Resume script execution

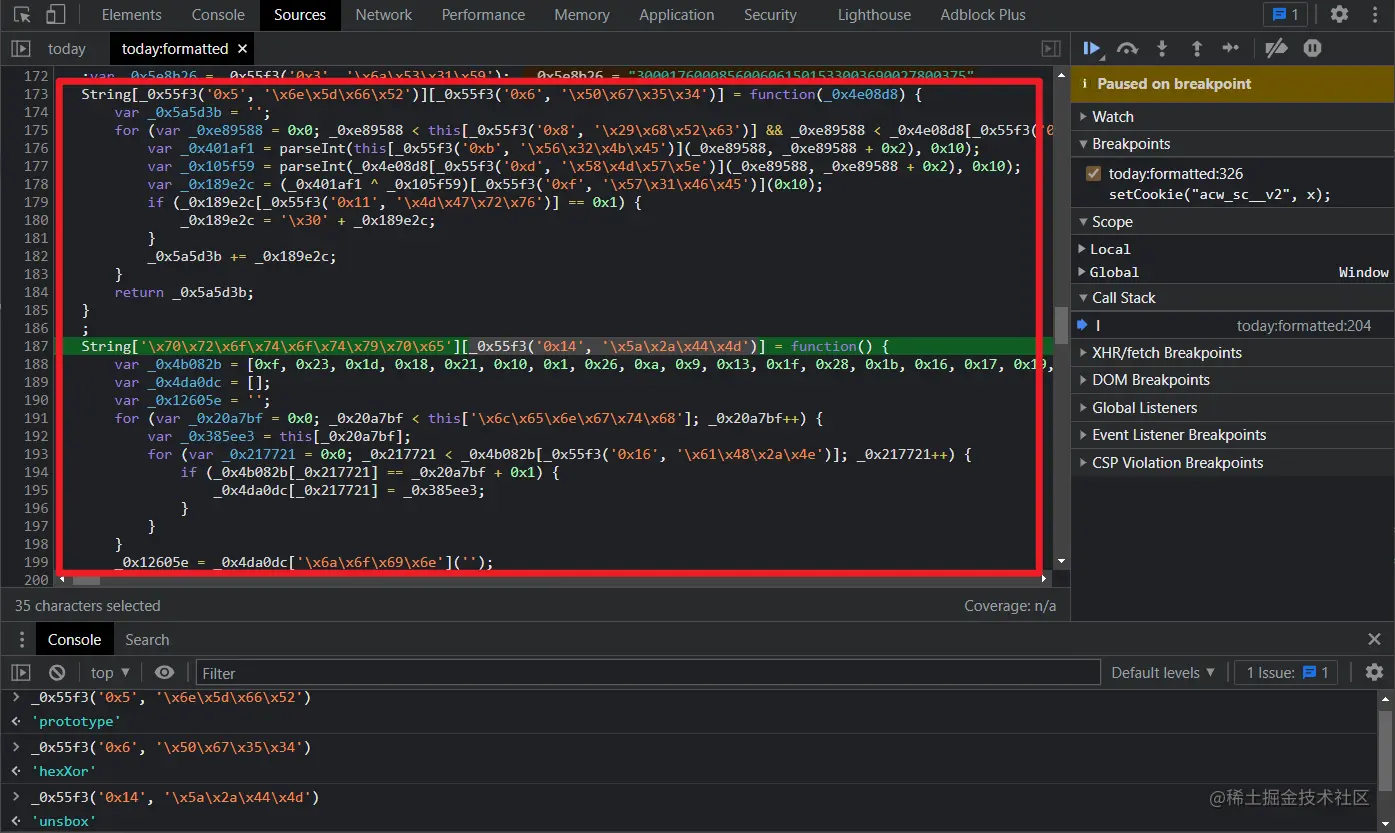[x=1092, y=48]
